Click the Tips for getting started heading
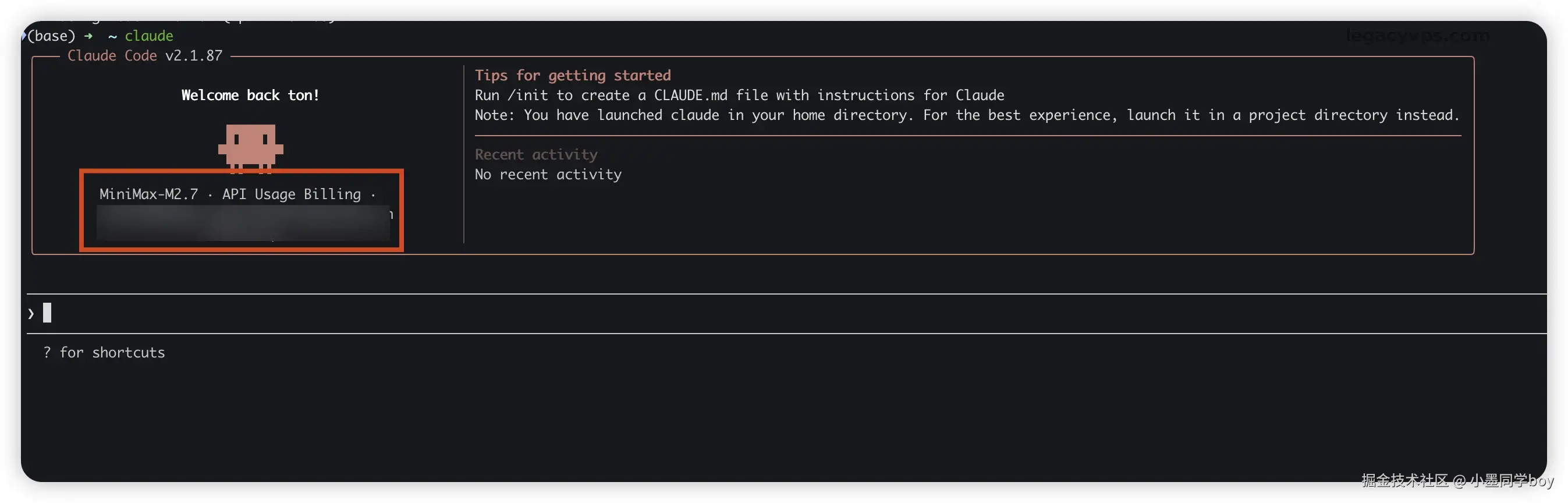The width and height of the screenshot is (1568, 503). pyautogui.click(x=572, y=76)
